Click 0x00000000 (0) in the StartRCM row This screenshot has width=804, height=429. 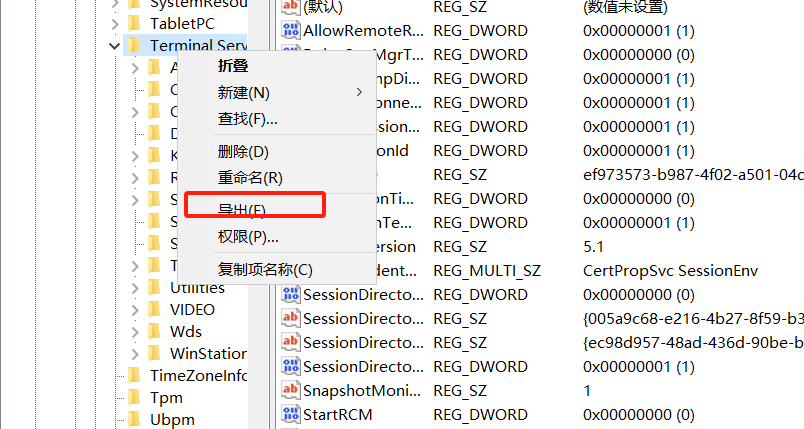[638, 414]
